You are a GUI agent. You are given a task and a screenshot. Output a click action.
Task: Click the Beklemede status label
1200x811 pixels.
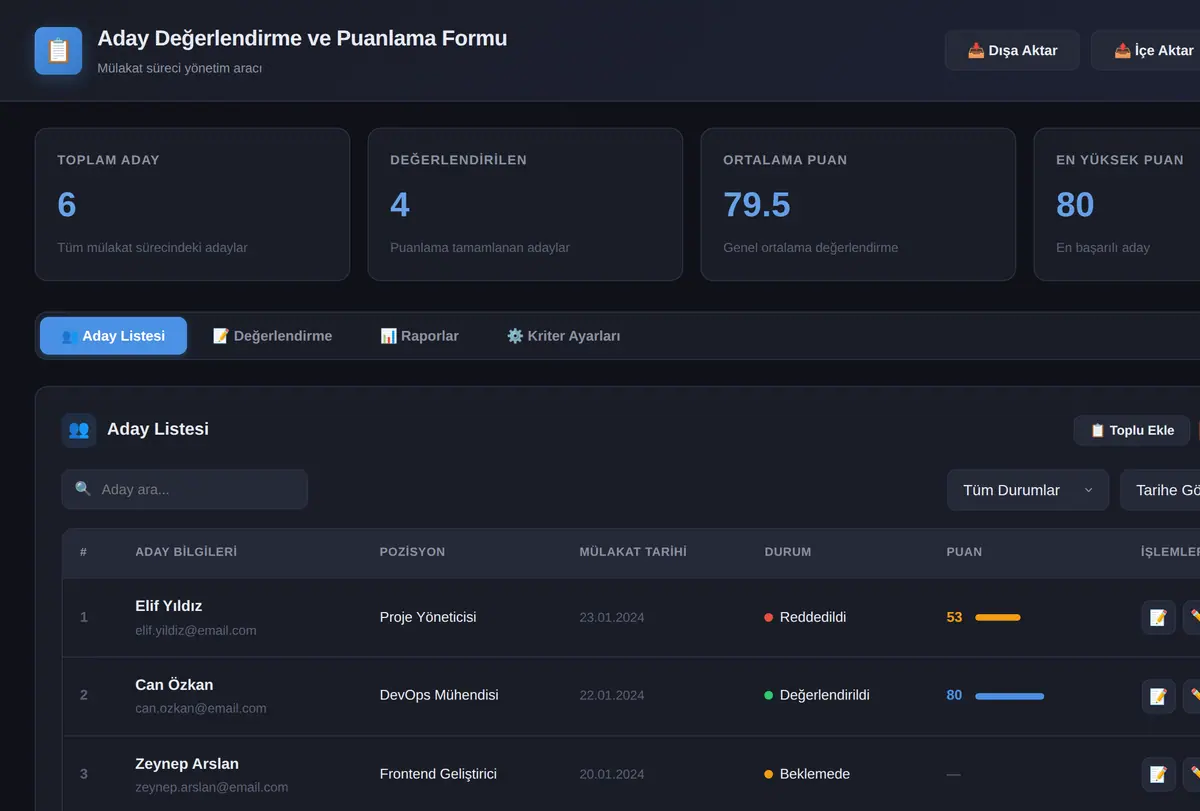point(815,774)
